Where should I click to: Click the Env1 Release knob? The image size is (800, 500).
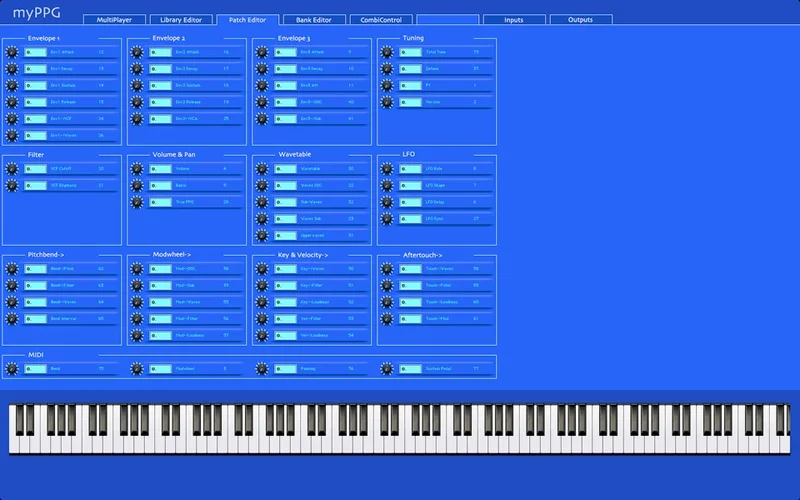12,102
